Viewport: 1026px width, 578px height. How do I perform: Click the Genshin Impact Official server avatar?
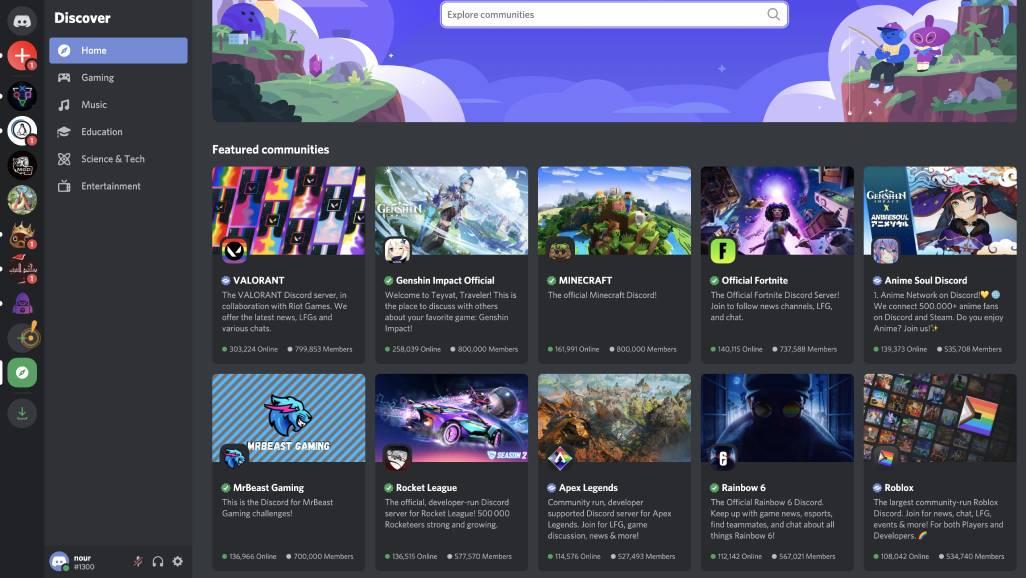click(397, 250)
